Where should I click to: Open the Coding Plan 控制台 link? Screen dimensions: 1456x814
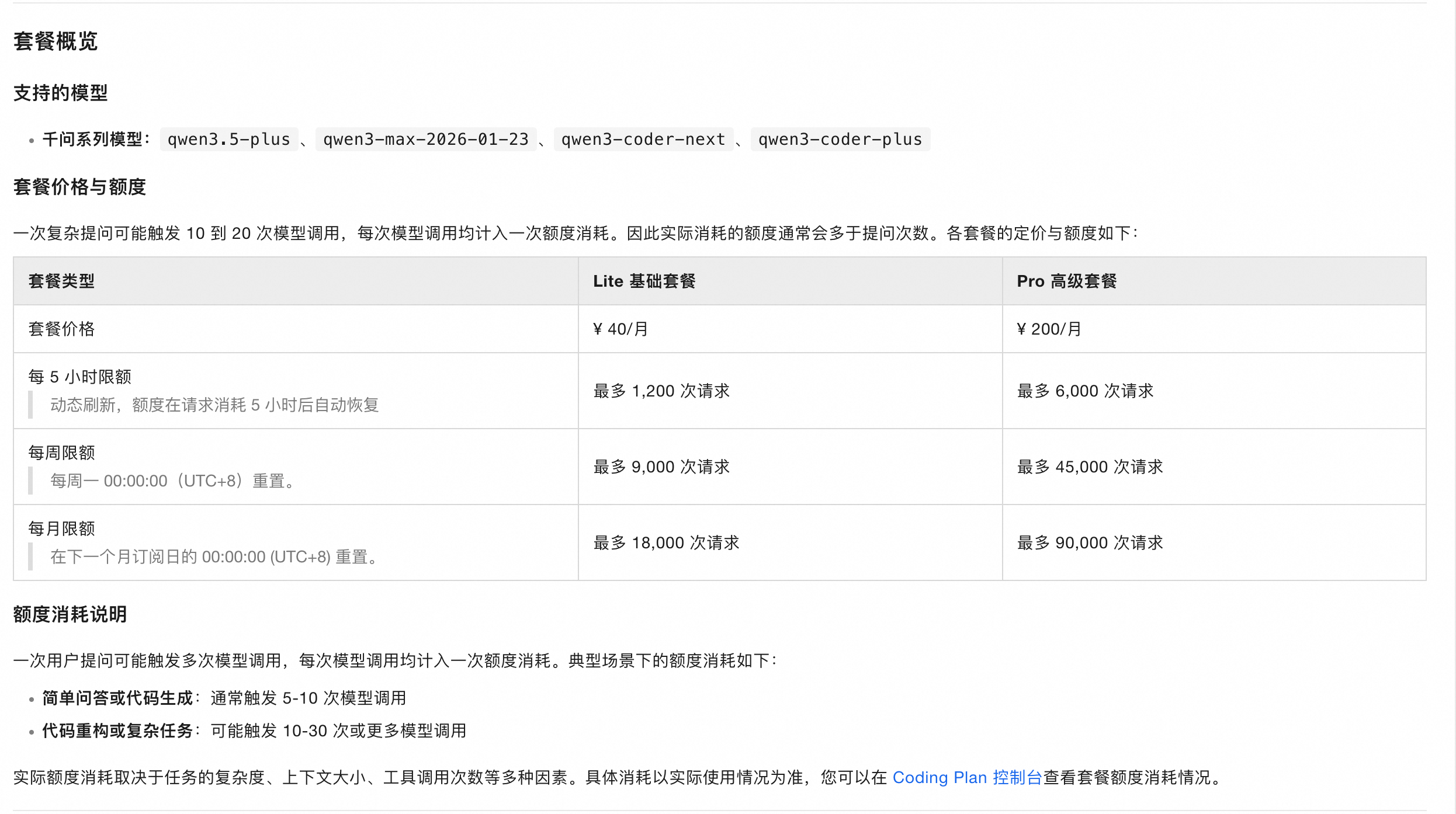click(967, 777)
